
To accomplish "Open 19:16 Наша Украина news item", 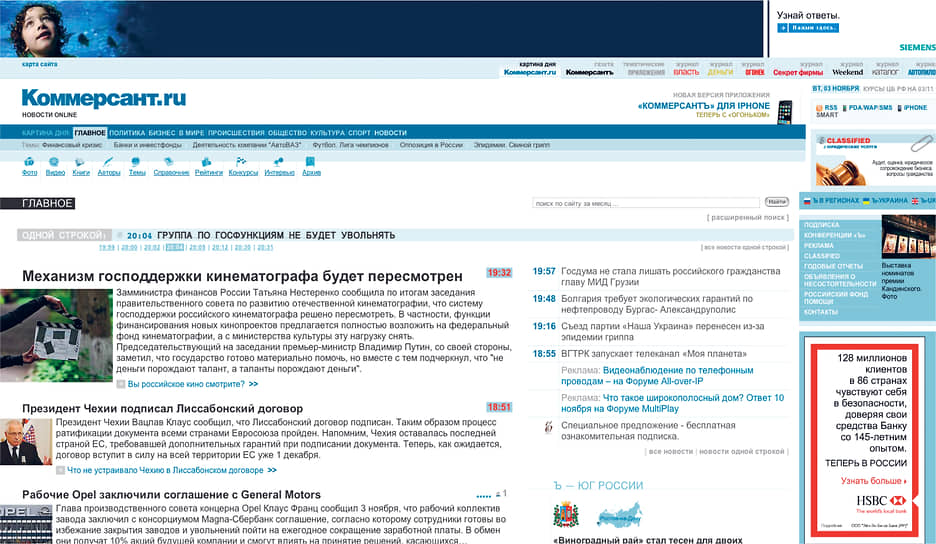I will (663, 331).
